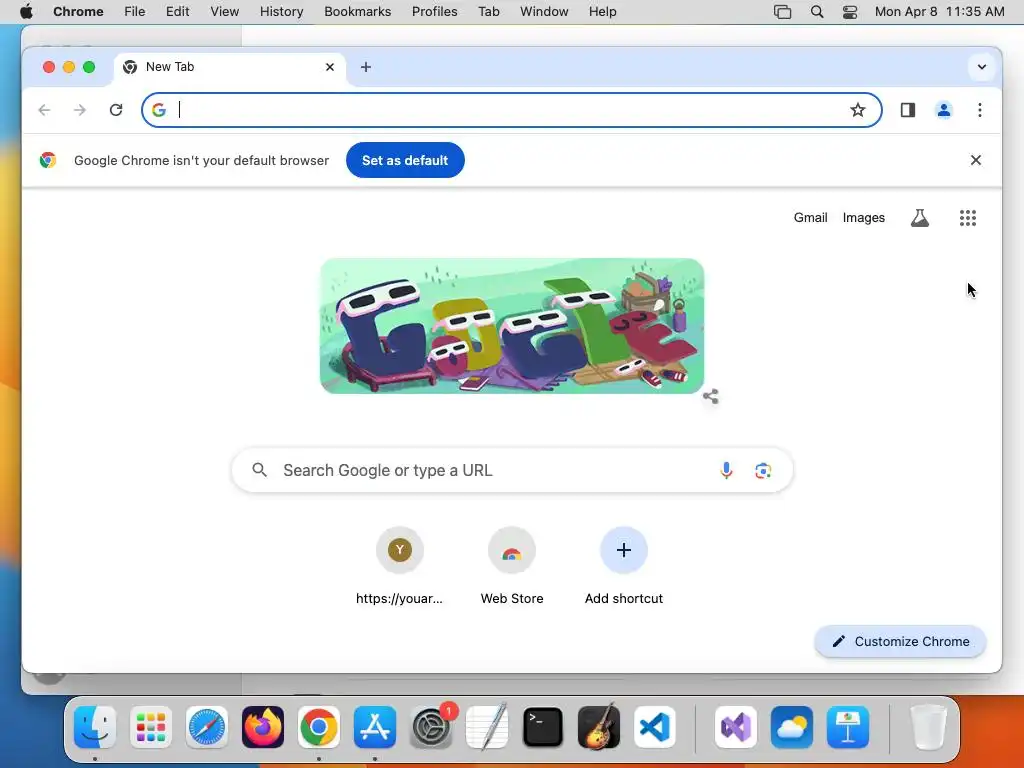
Task: Open the Apple menu
Action: tap(26, 11)
